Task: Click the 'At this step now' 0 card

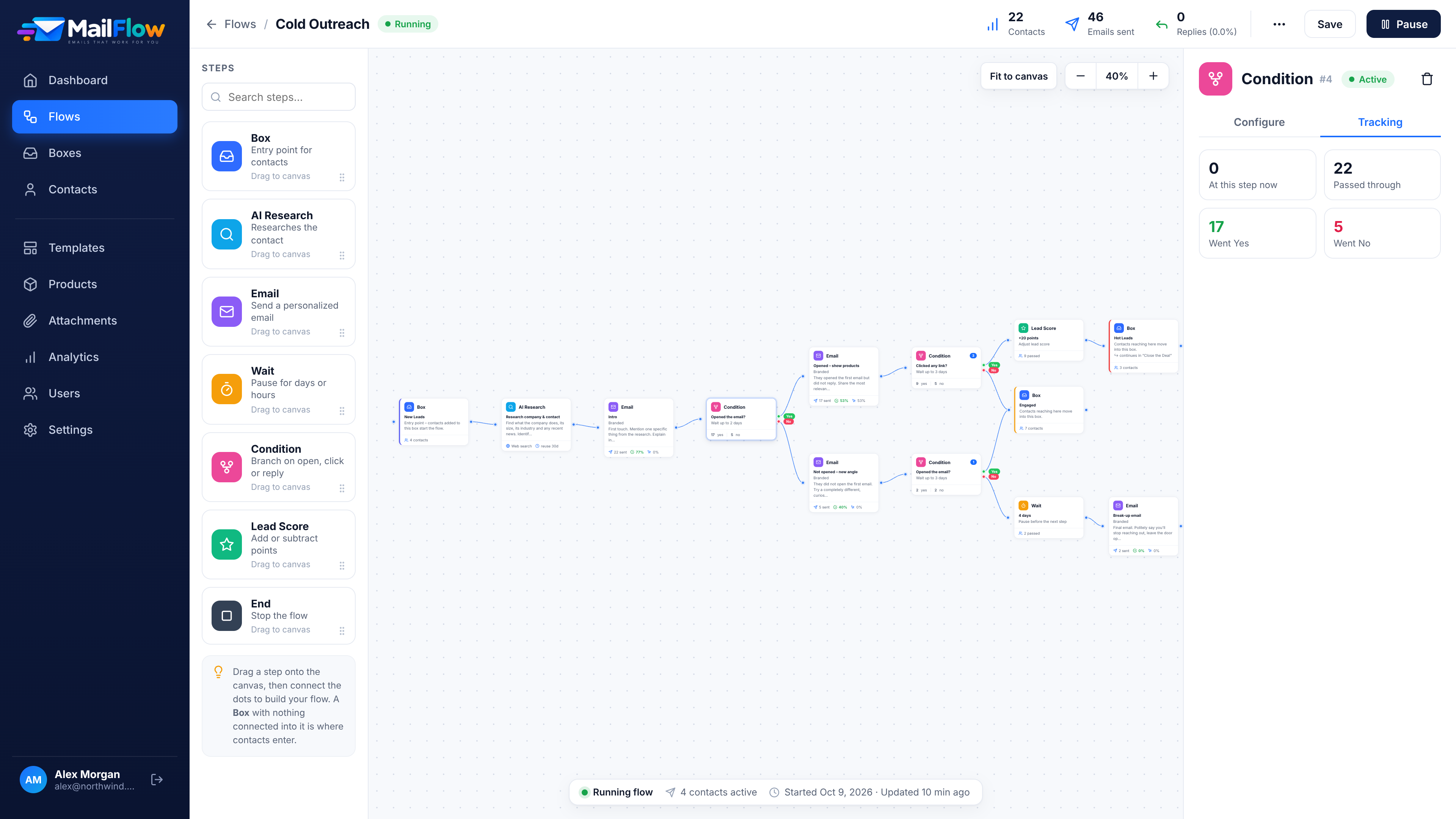Action: click(x=1258, y=175)
